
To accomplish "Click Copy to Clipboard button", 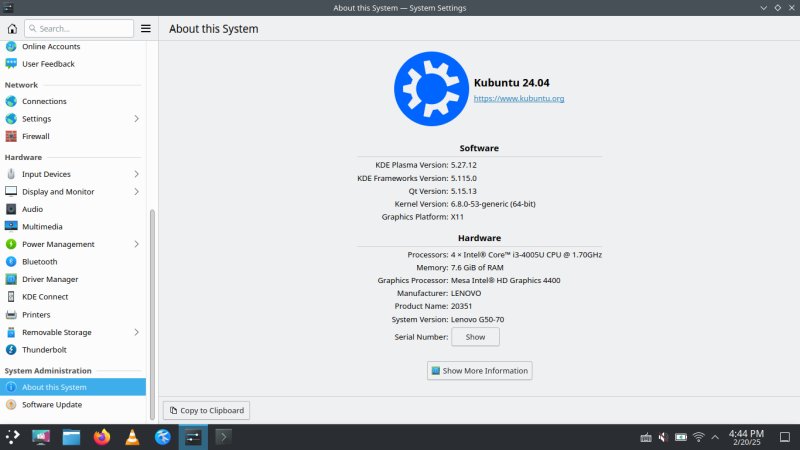I will tap(206, 410).
